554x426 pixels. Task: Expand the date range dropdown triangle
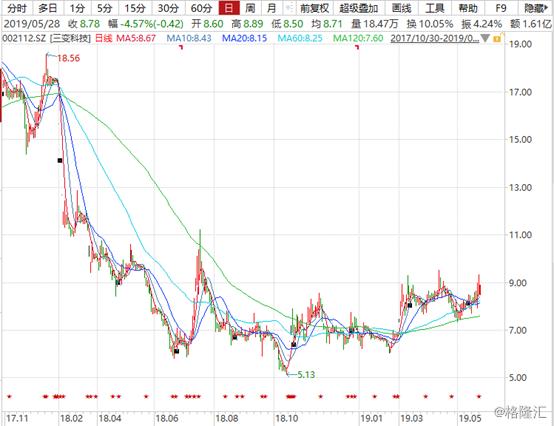click(485, 38)
